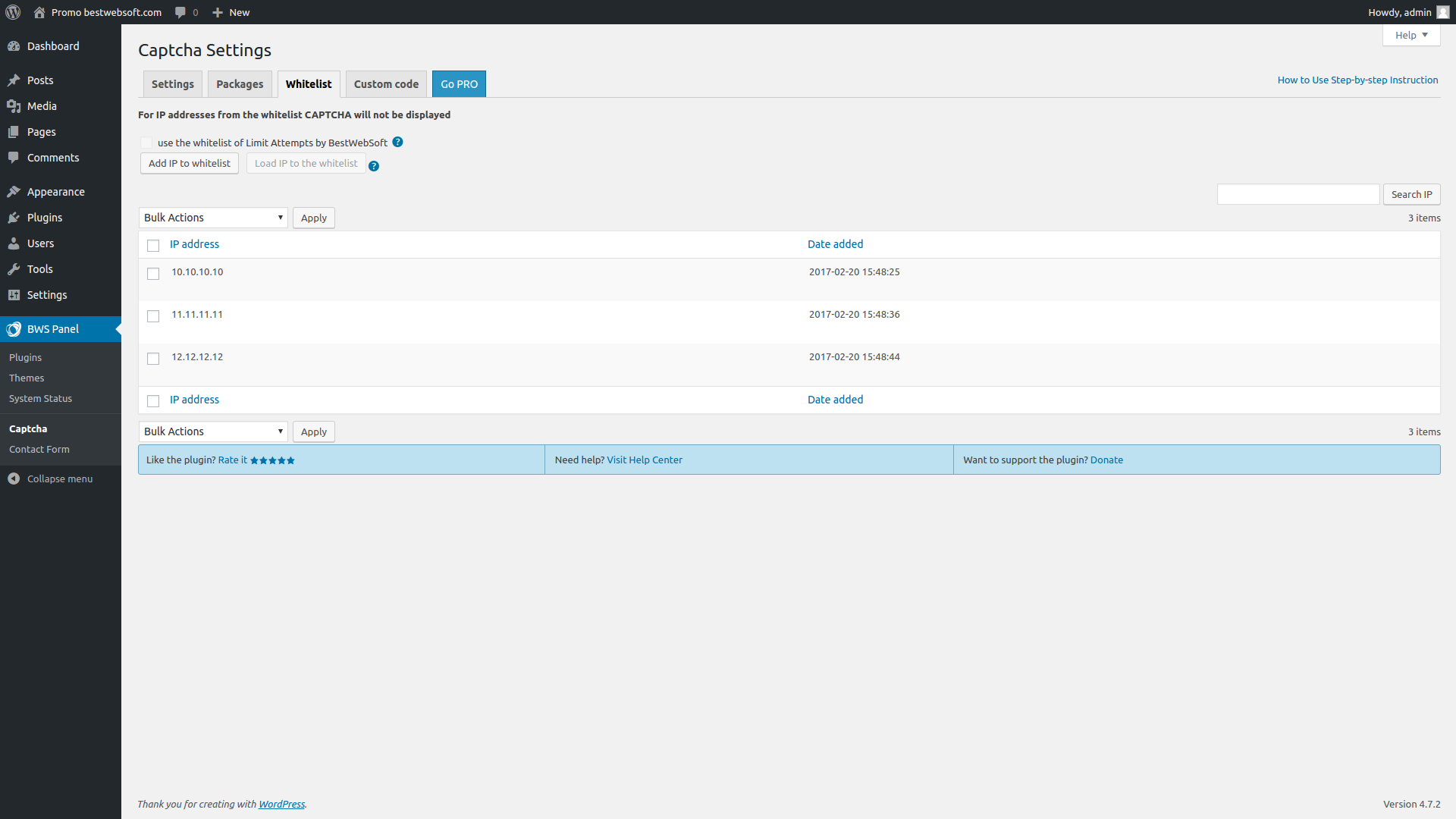Open Visit Help Center link
Viewport: 1456px width, 819px height.
(x=645, y=460)
